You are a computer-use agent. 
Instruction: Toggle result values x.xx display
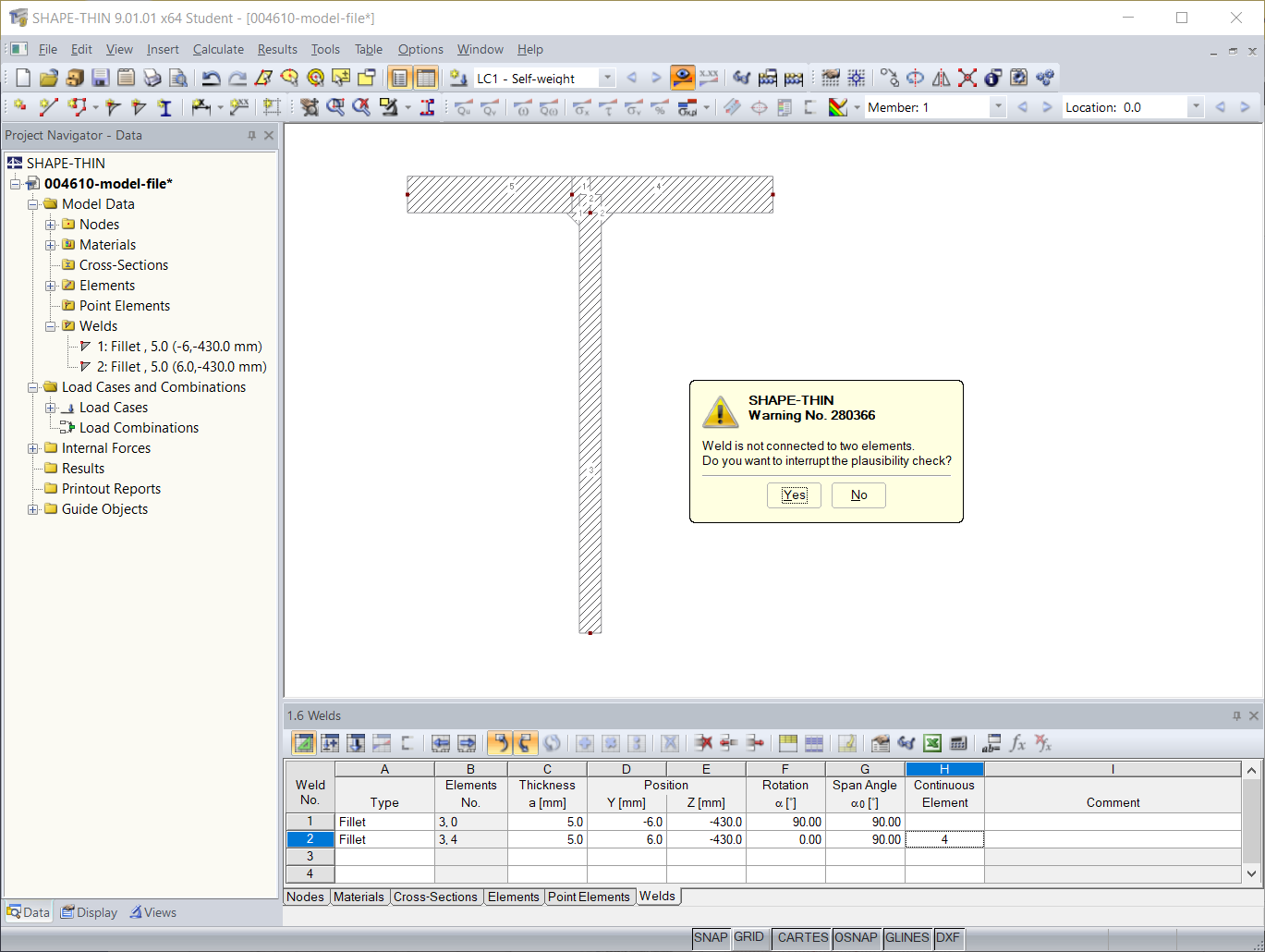click(709, 78)
